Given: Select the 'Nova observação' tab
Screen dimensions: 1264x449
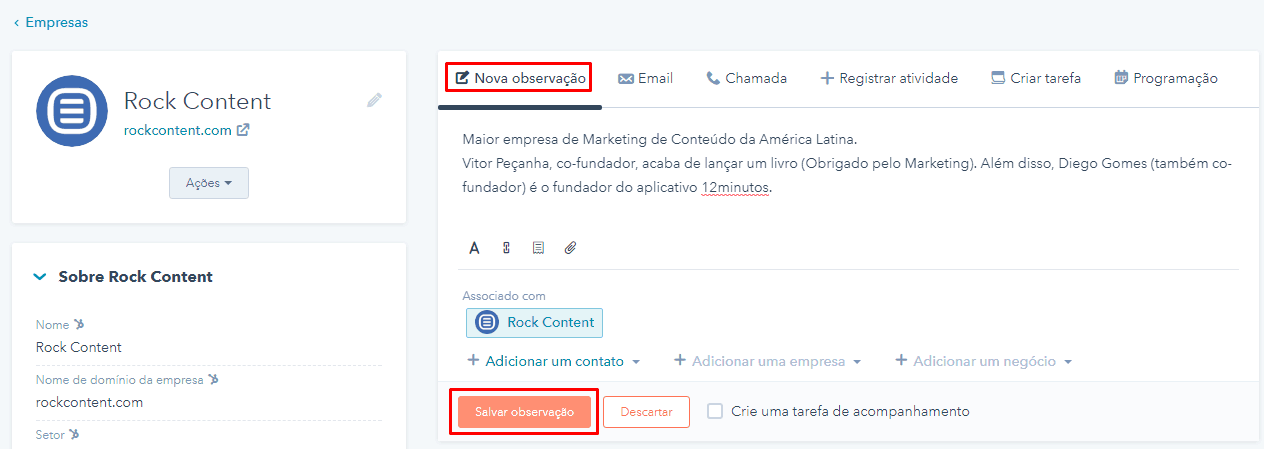Looking at the screenshot, I should pyautogui.click(x=519, y=78).
